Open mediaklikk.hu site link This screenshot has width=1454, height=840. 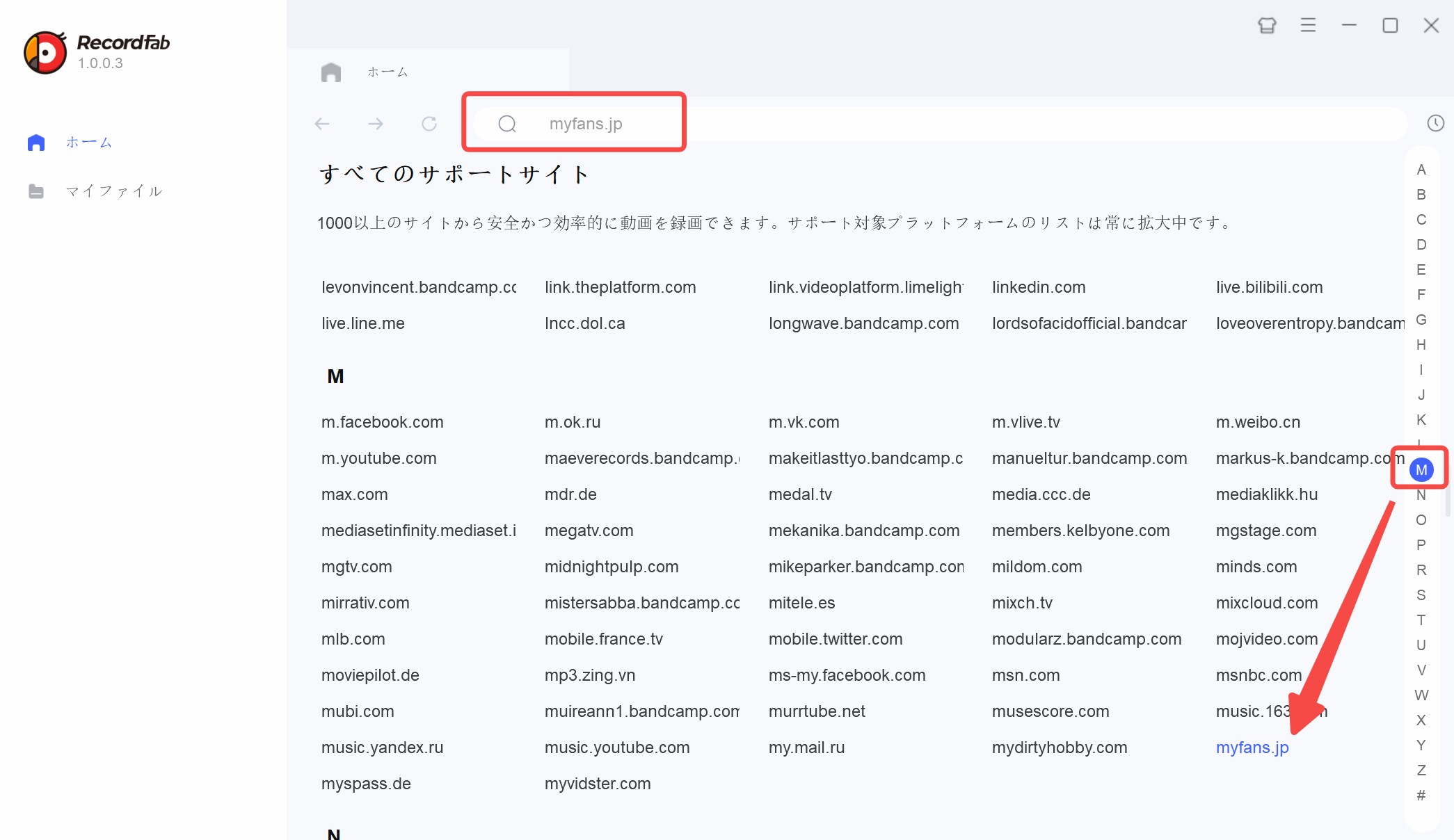1267,494
